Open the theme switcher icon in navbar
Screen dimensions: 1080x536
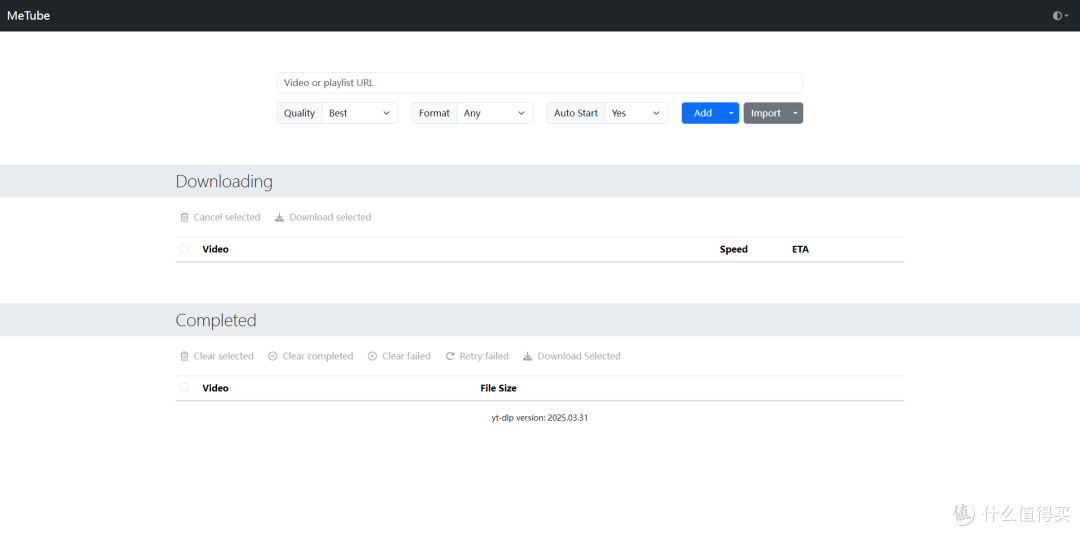(1061, 16)
